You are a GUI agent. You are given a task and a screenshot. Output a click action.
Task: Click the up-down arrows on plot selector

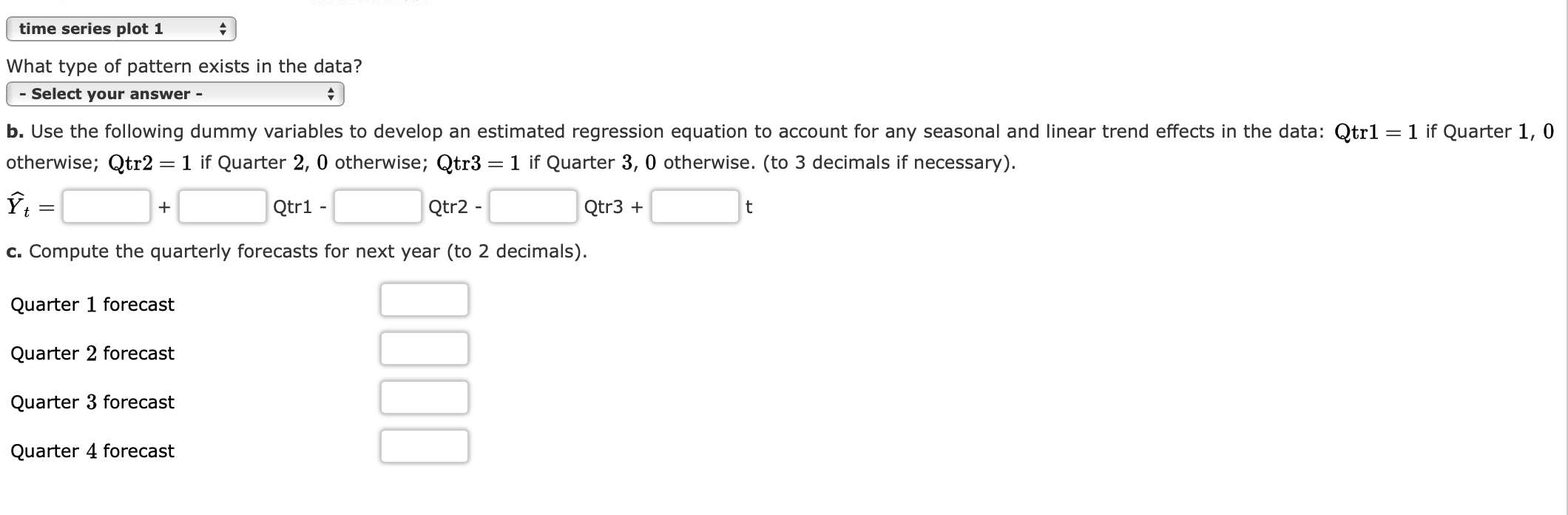pos(223,28)
